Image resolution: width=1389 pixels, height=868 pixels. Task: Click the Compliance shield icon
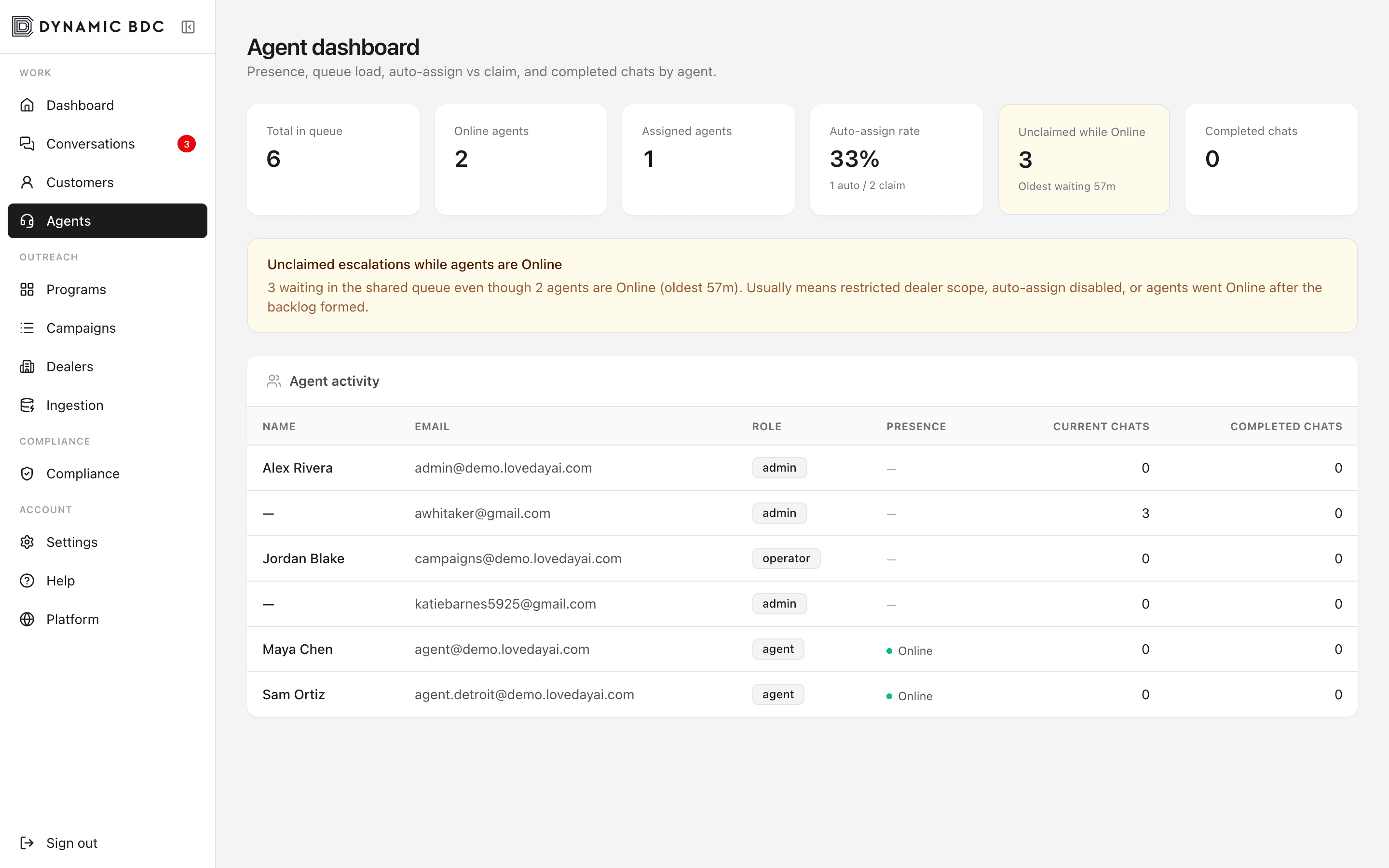(x=27, y=474)
